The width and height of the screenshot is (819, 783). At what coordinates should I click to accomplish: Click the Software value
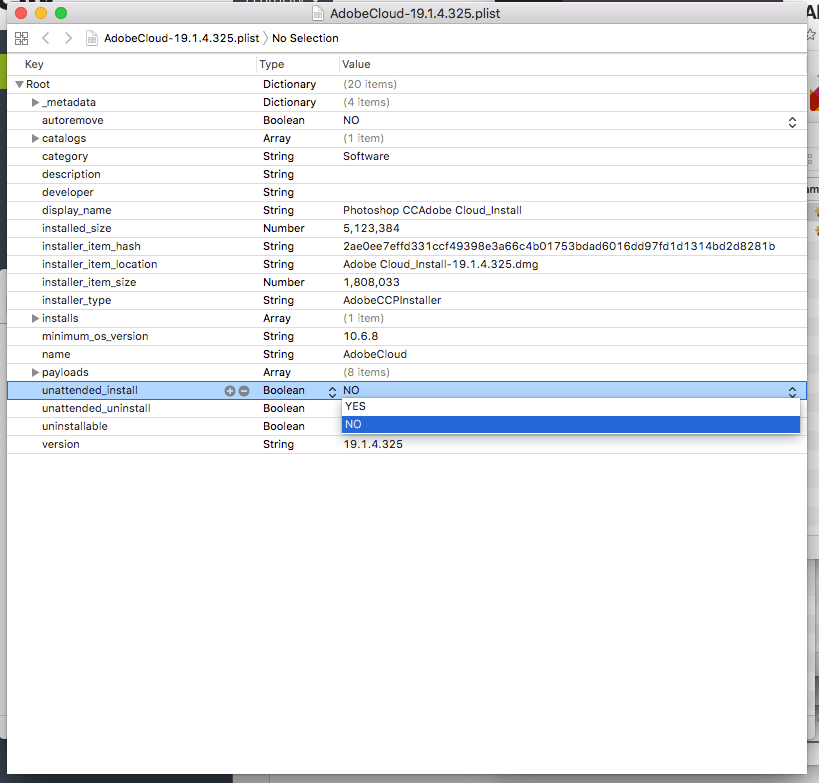click(366, 156)
